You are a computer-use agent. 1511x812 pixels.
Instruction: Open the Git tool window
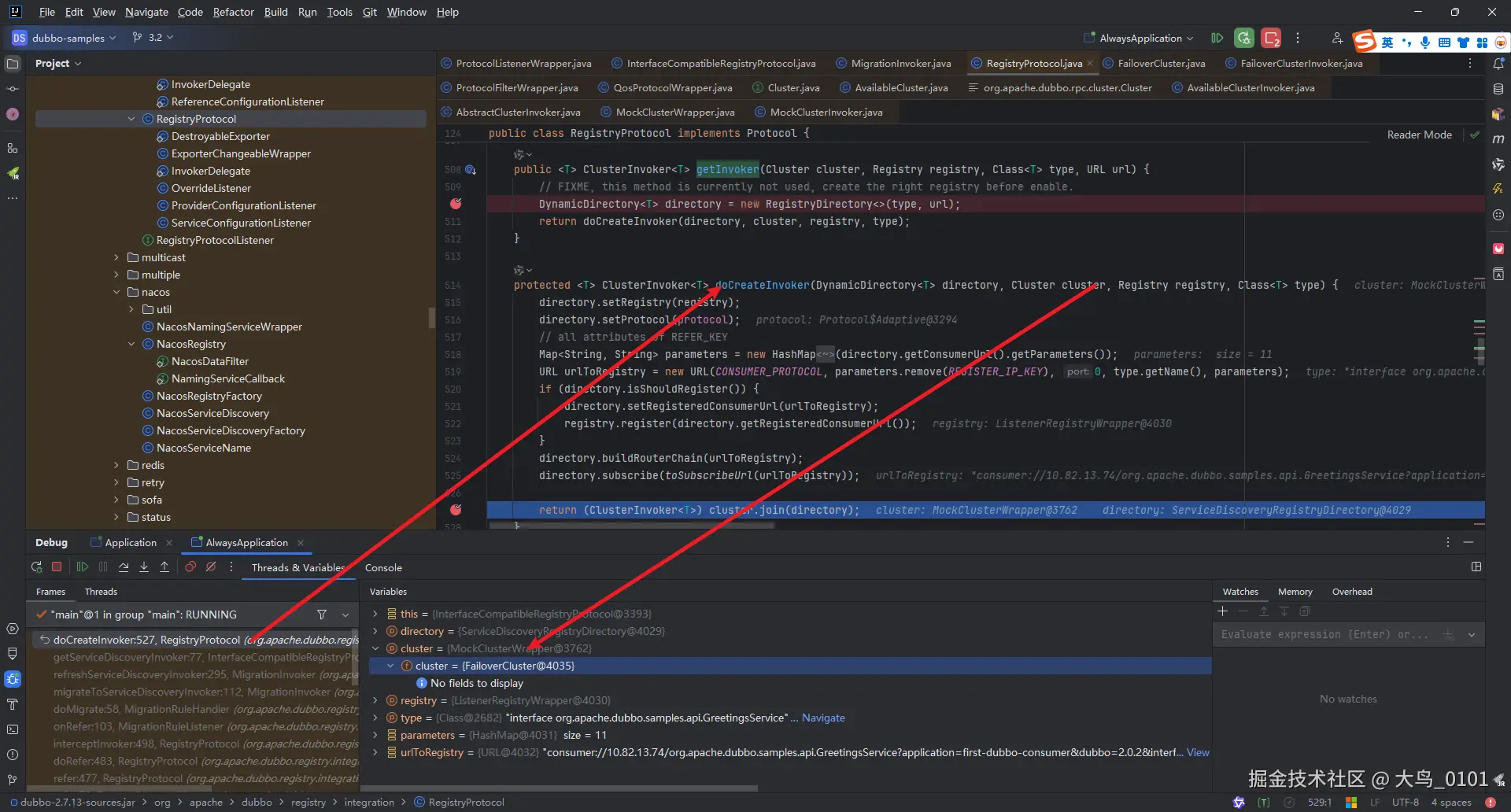point(13,780)
